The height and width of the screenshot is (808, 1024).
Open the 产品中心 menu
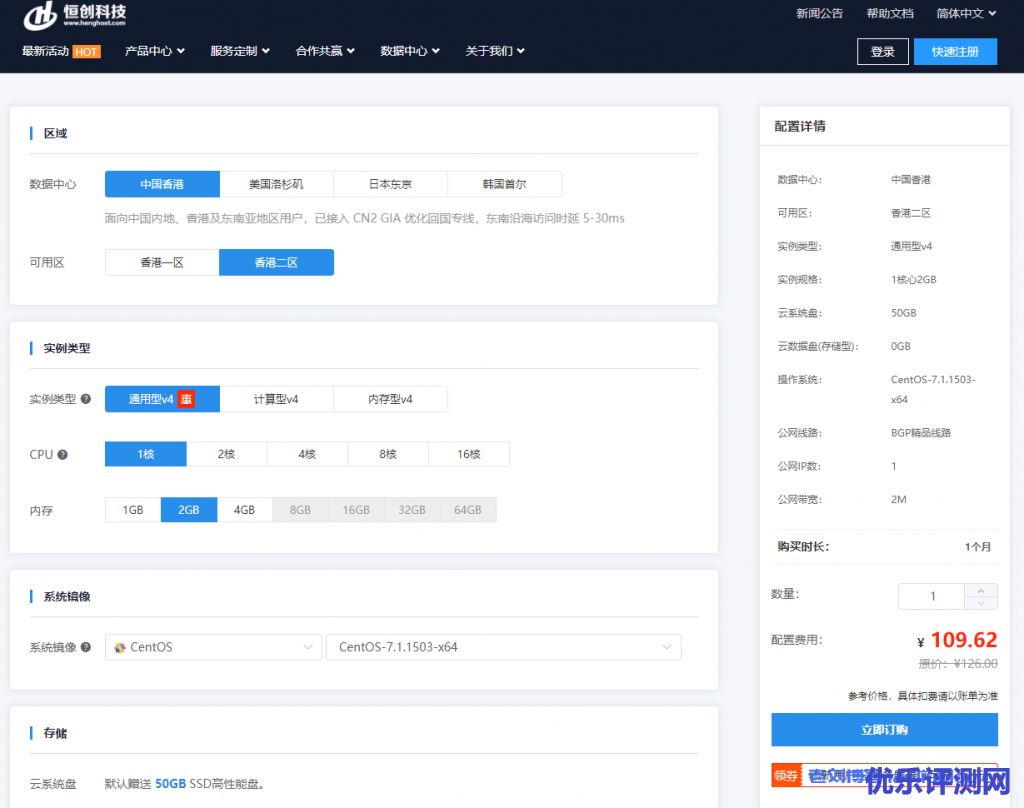155,51
